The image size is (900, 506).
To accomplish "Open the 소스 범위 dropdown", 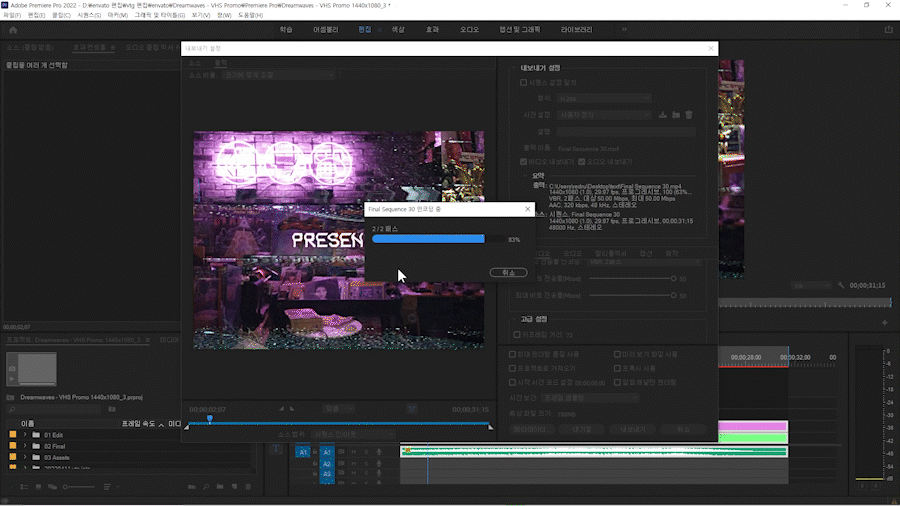I will (354, 434).
